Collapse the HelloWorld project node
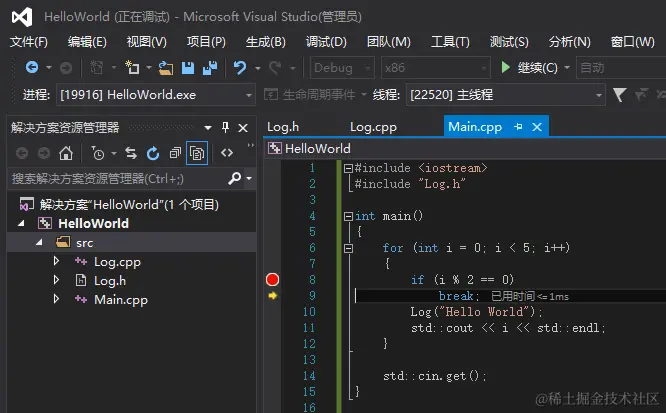 (21, 223)
